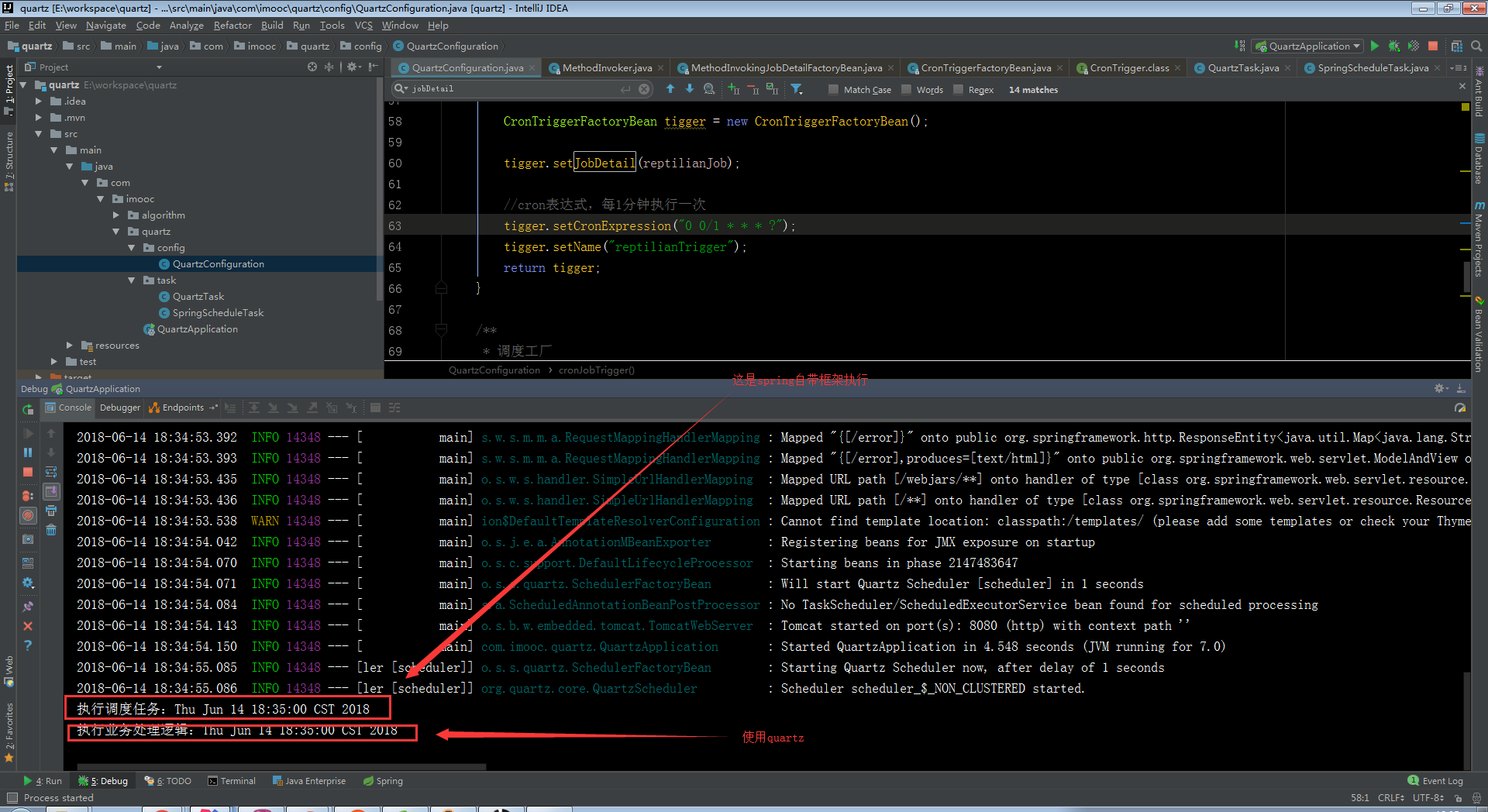Jump to next search occurrence with the down arrow
Screen dimensions: 1488x812
click(x=690, y=89)
